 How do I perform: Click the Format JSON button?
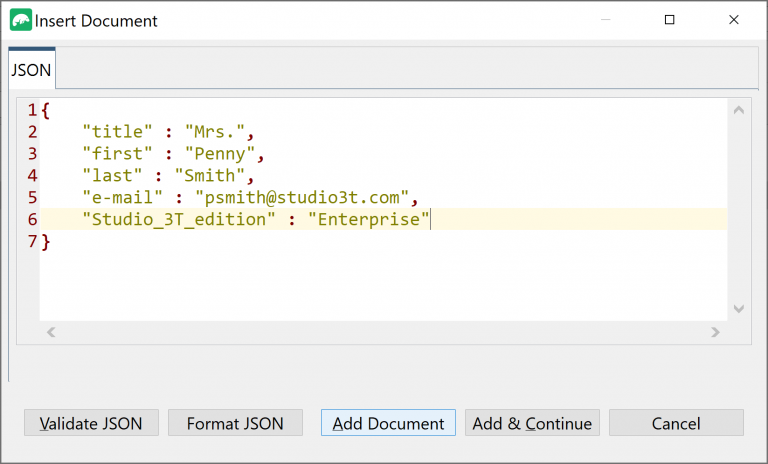[x=235, y=423]
